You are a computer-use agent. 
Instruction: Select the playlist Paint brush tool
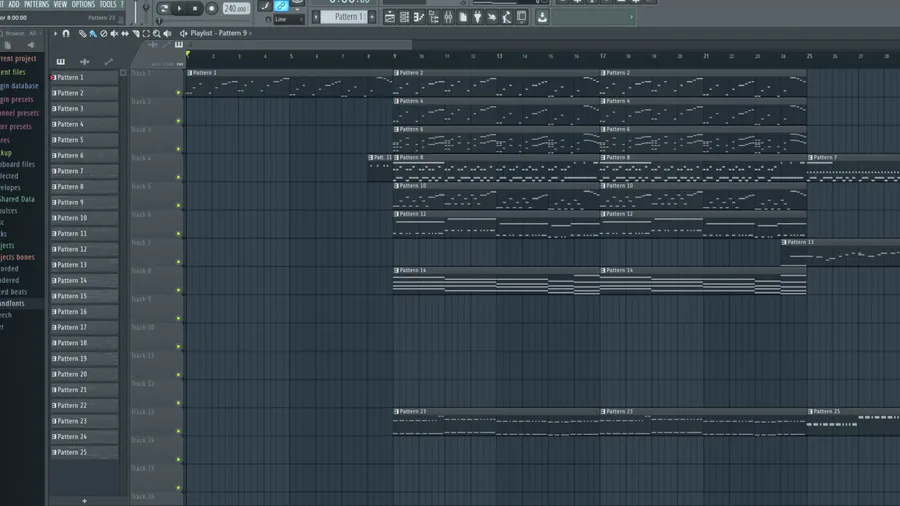pyautogui.click(x=93, y=34)
